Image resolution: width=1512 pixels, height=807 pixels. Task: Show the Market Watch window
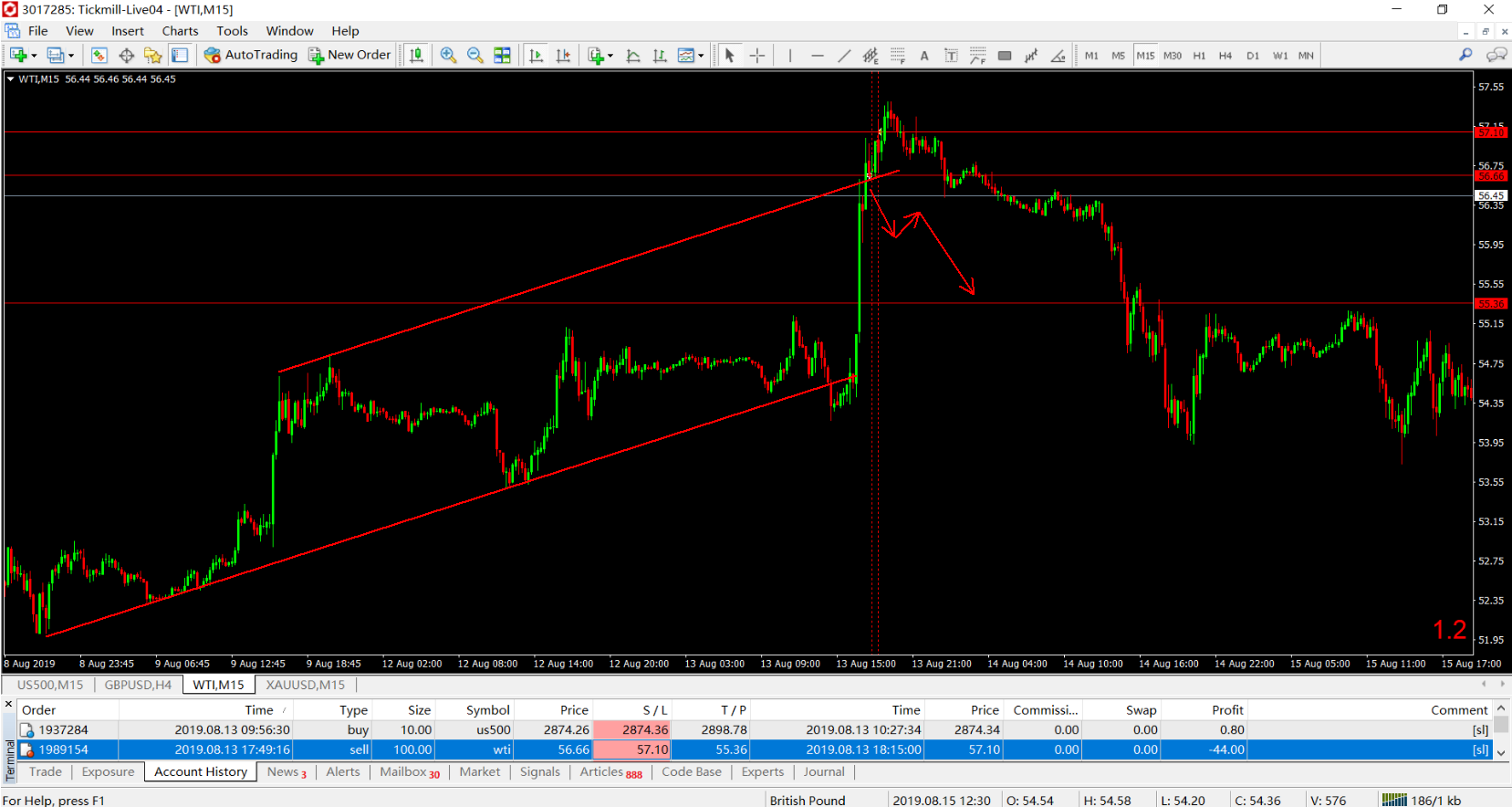(x=99, y=55)
